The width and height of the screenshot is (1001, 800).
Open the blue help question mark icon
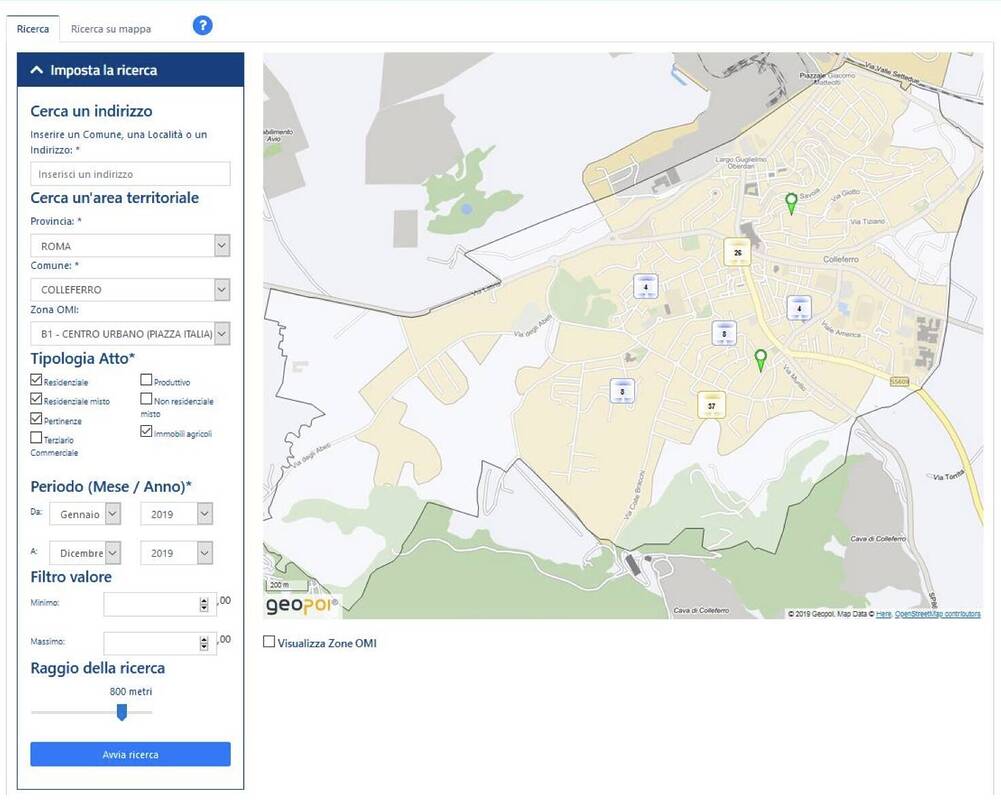pos(202,26)
